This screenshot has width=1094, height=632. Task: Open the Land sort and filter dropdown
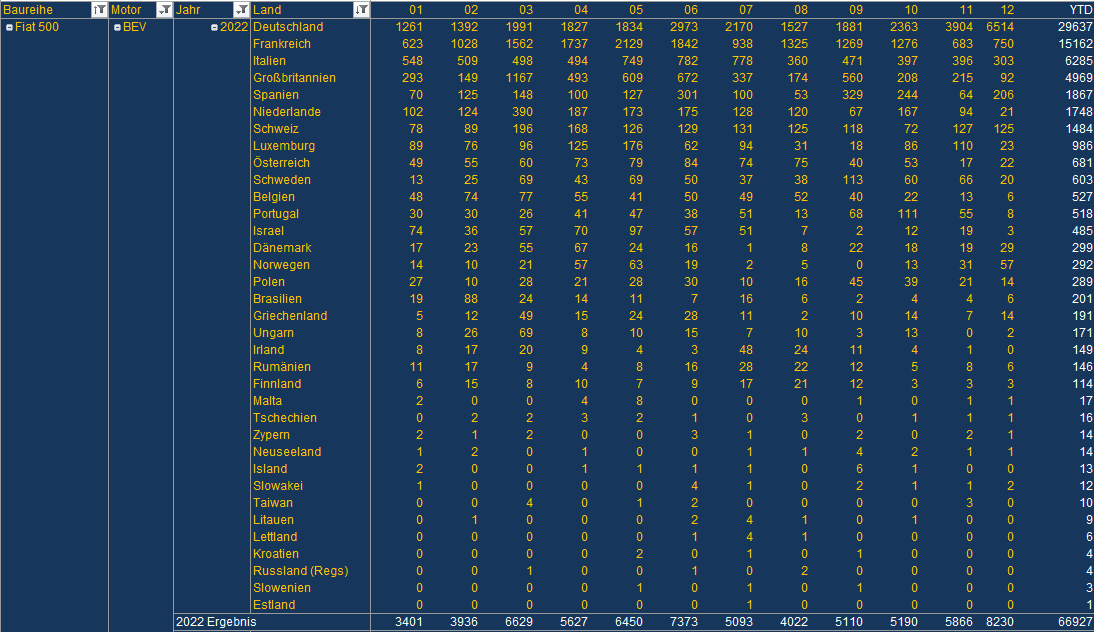pos(361,9)
